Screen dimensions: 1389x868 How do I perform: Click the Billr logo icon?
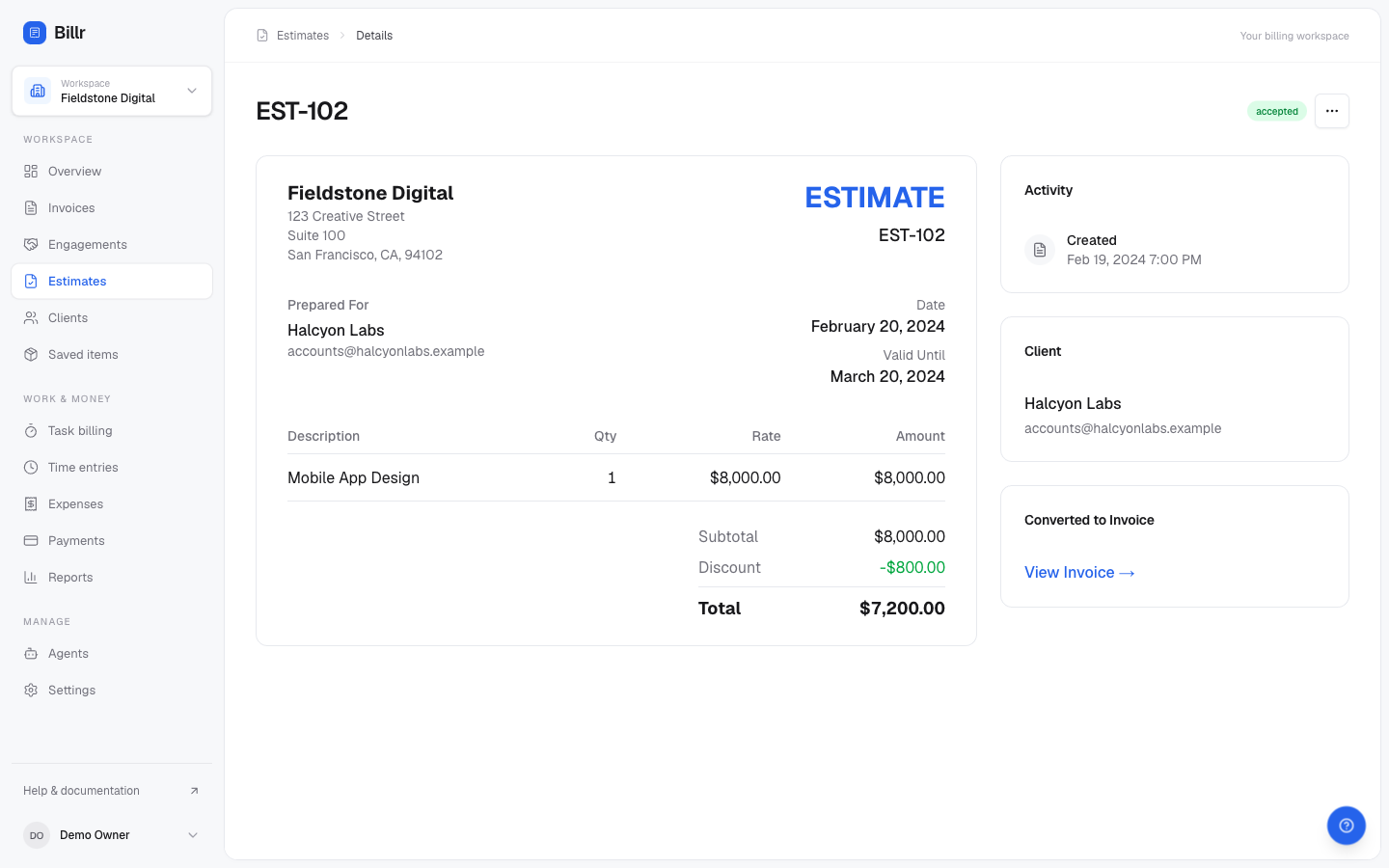(35, 33)
